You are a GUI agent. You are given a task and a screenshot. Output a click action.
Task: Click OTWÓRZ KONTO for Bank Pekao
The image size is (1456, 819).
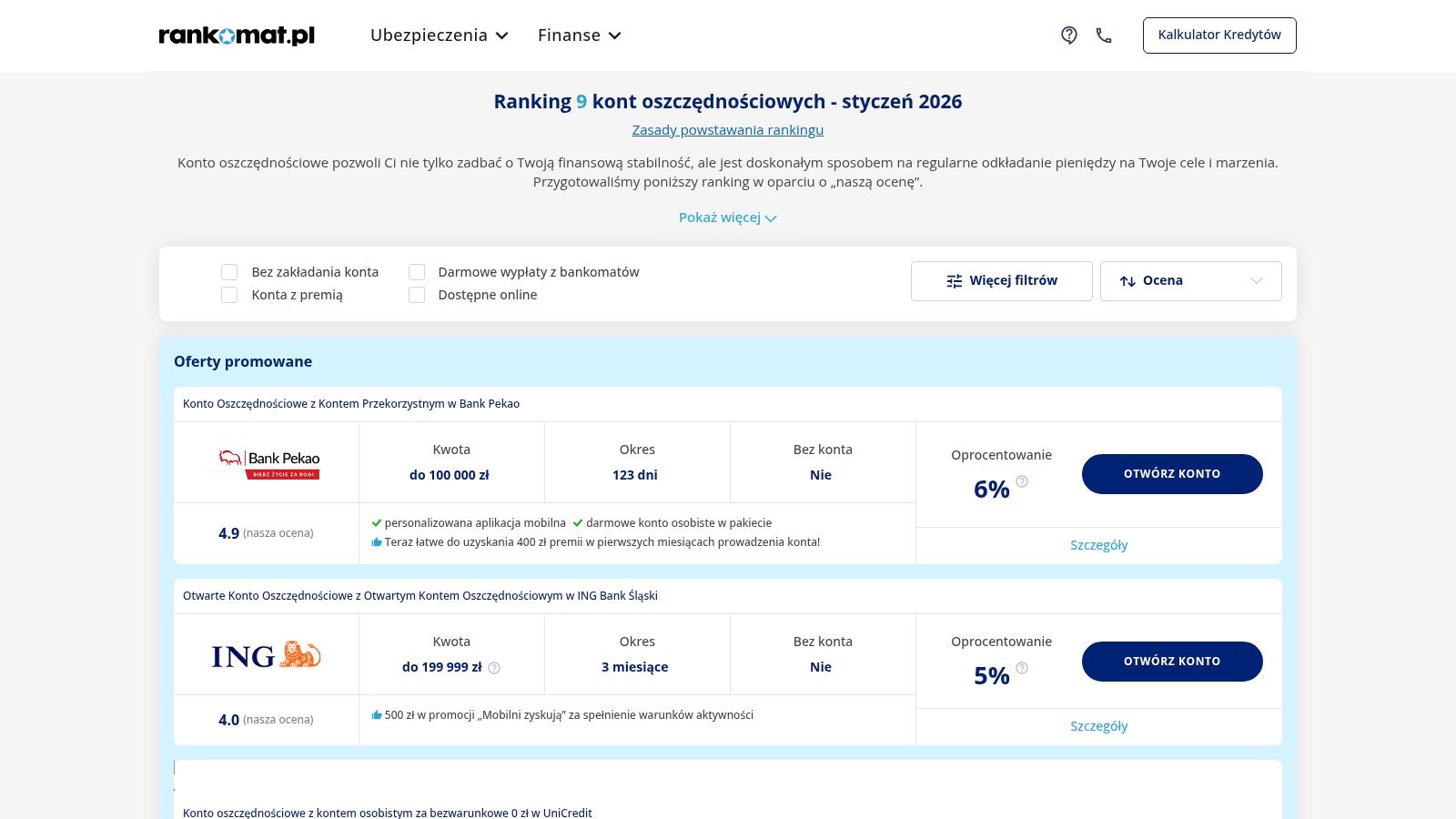pyautogui.click(x=1172, y=474)
